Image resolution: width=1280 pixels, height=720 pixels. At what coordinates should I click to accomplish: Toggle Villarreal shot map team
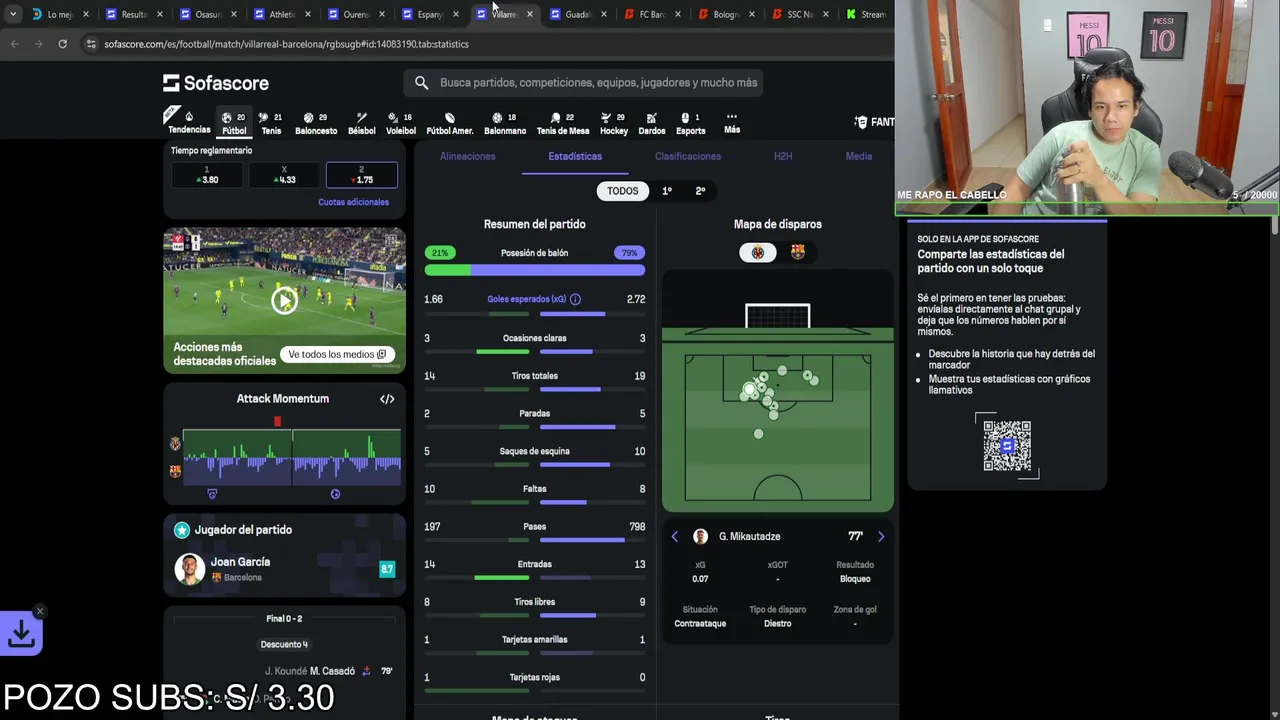coord(758,253)
